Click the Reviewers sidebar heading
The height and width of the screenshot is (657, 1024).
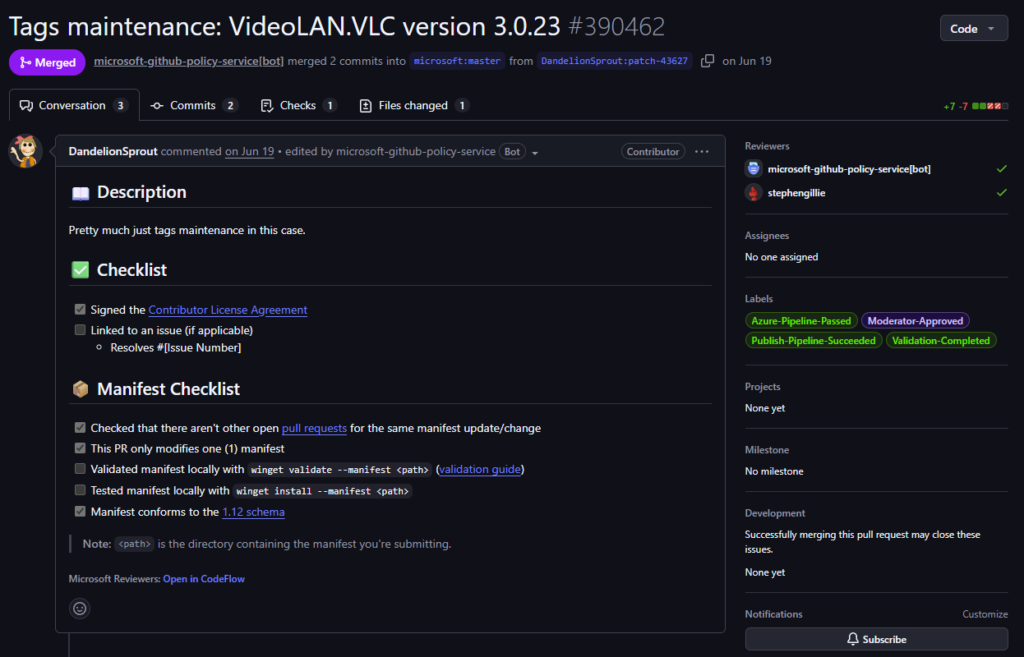click(767, 146)
